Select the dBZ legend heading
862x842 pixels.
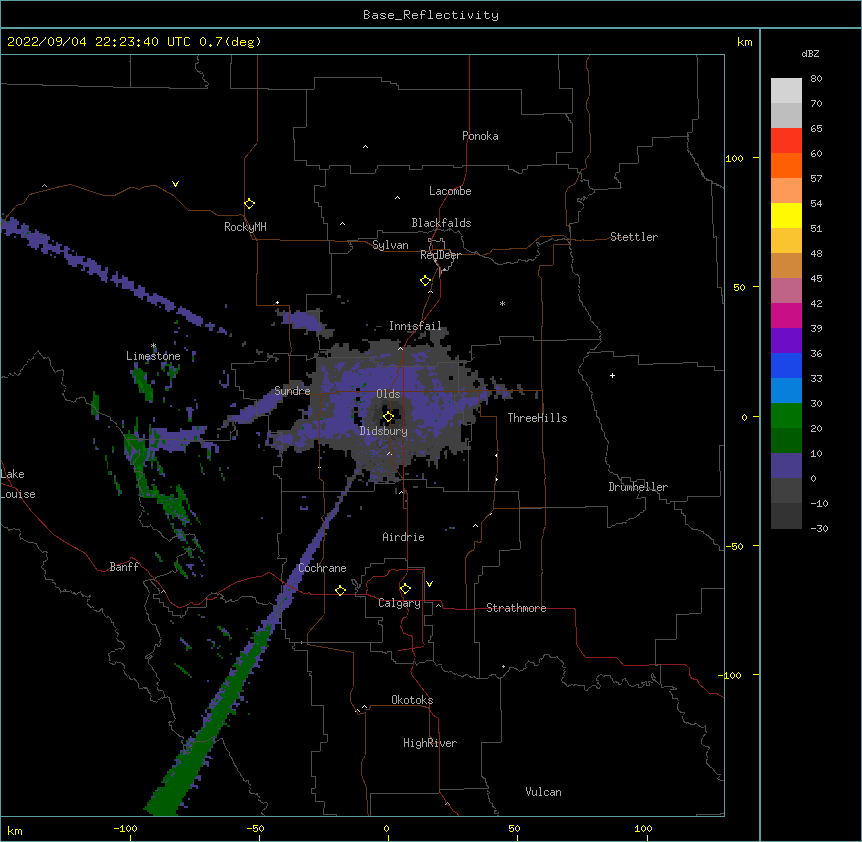[810, 54]
